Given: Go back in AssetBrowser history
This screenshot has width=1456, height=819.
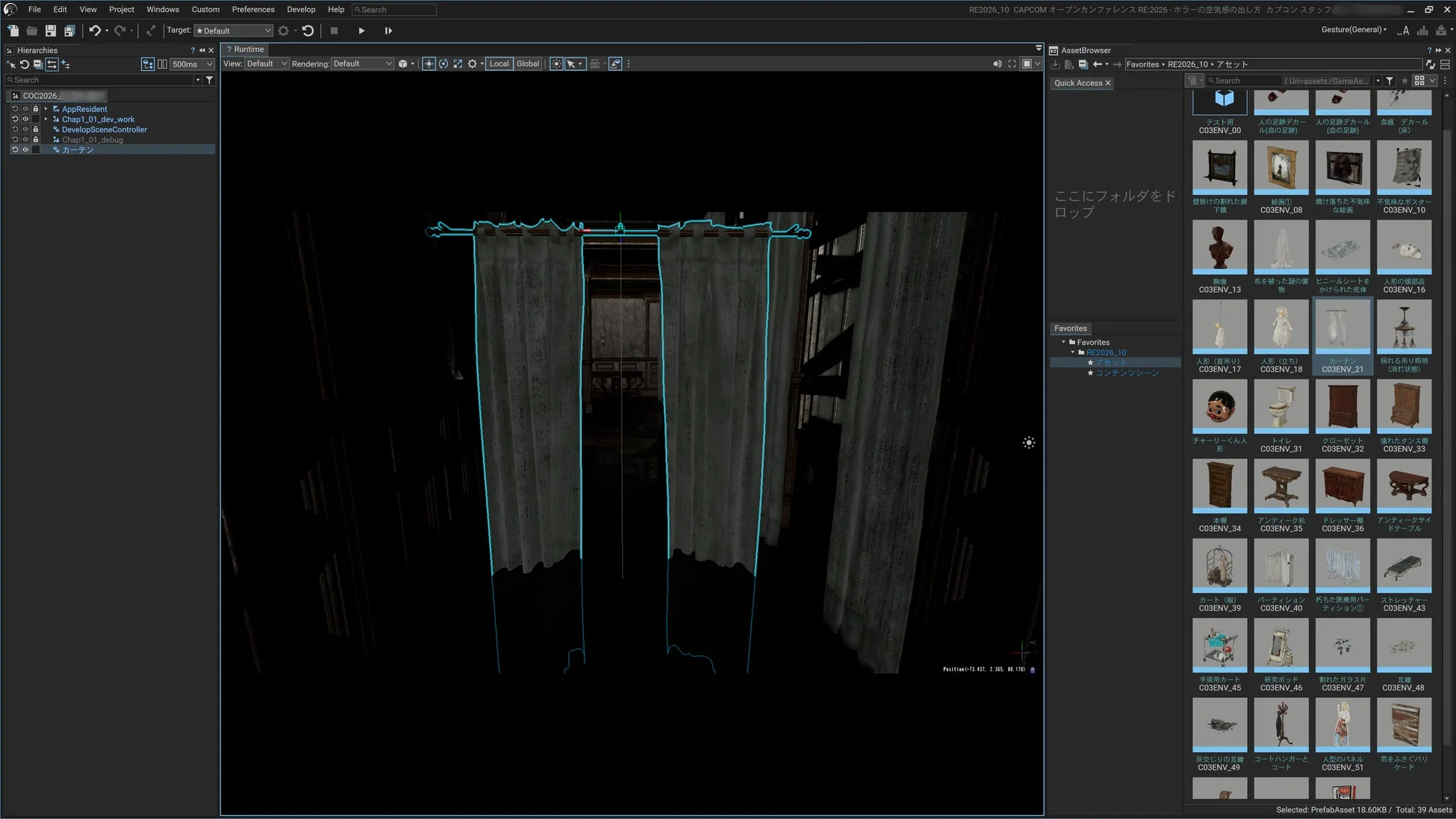Looking at the screenshot, I should [1097, 65].
